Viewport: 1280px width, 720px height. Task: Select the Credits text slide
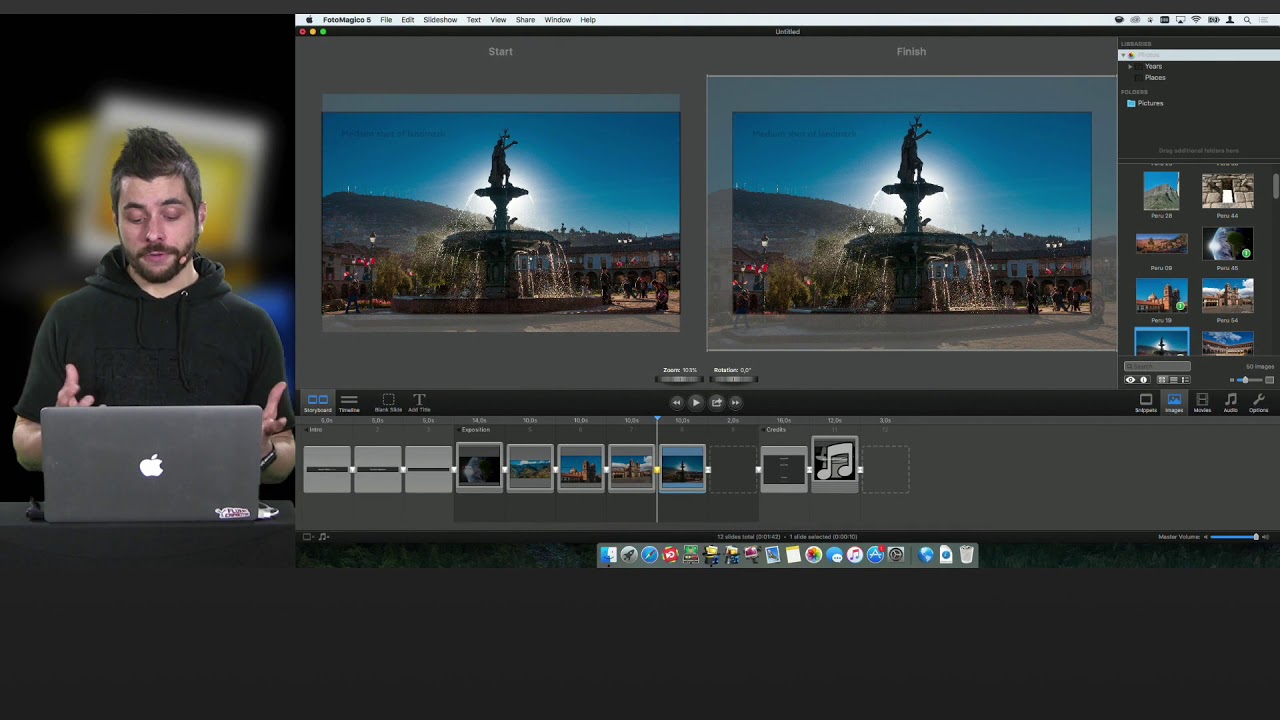tap(784, 468)
